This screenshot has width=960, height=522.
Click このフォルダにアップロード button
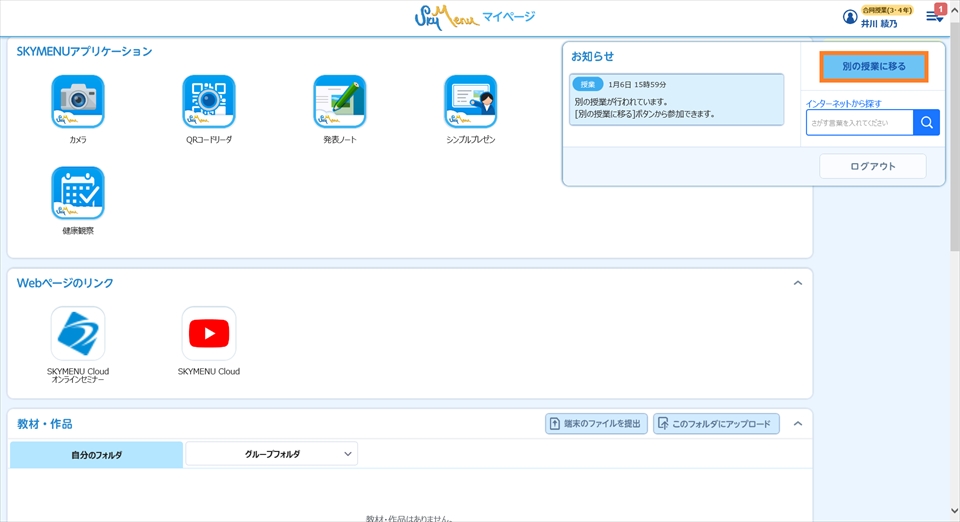point(716,424)
